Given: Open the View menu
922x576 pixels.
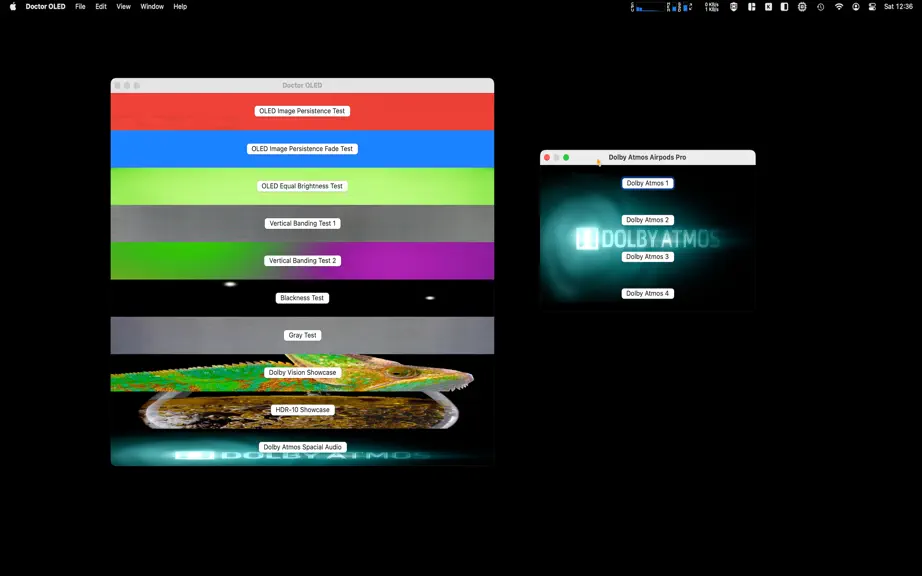Looking at the screenshot, I should coord(123,6).
